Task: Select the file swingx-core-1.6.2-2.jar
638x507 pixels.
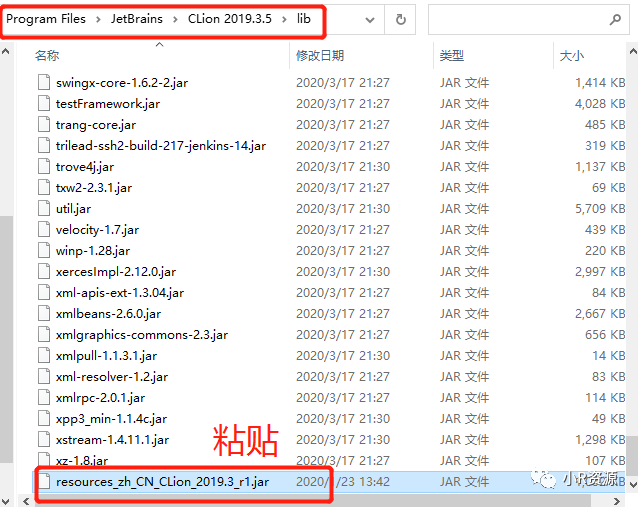Action: coord(122,83)
